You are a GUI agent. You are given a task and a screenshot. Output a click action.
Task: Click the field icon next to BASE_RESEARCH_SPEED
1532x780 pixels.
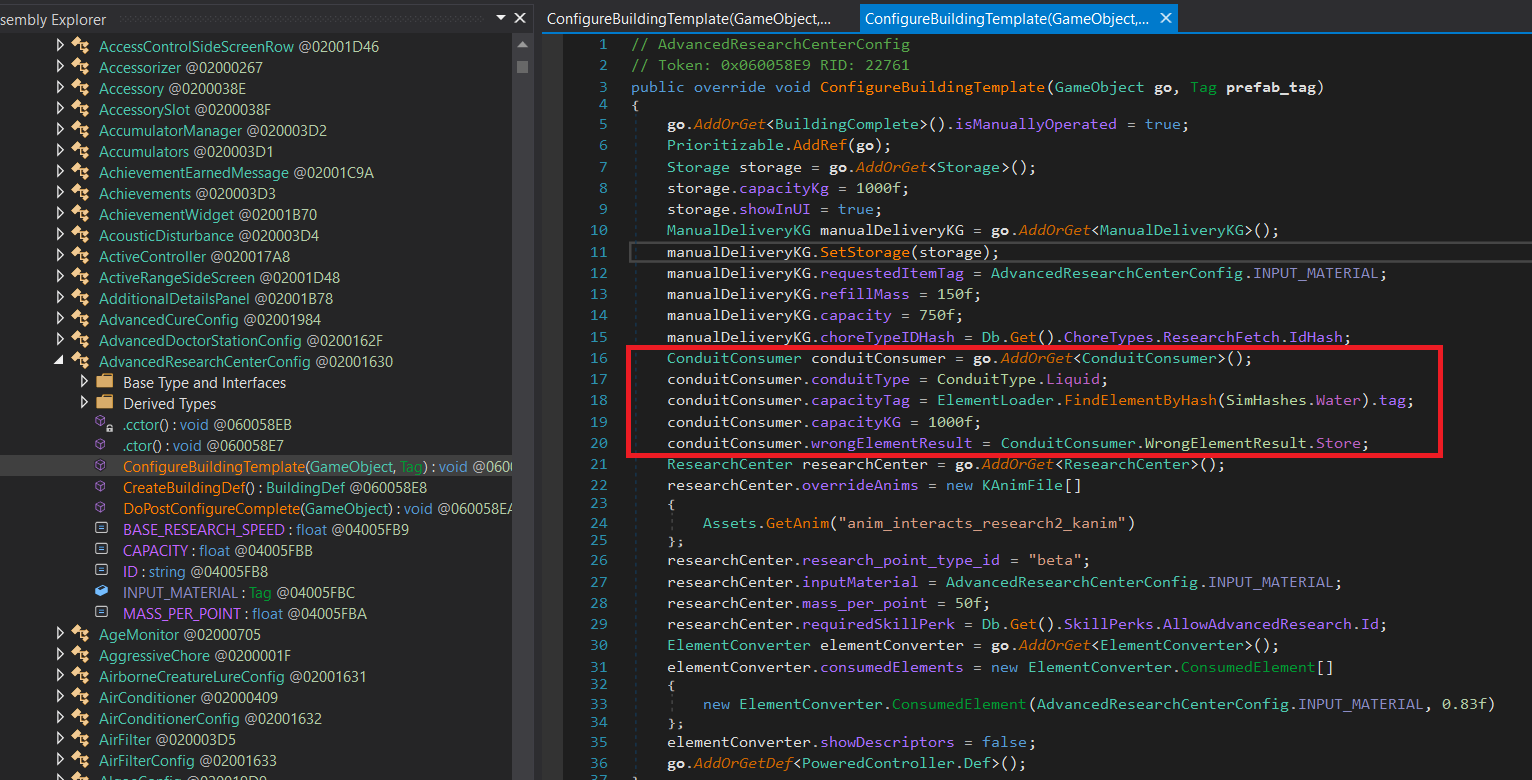click(x=101, y=529)
